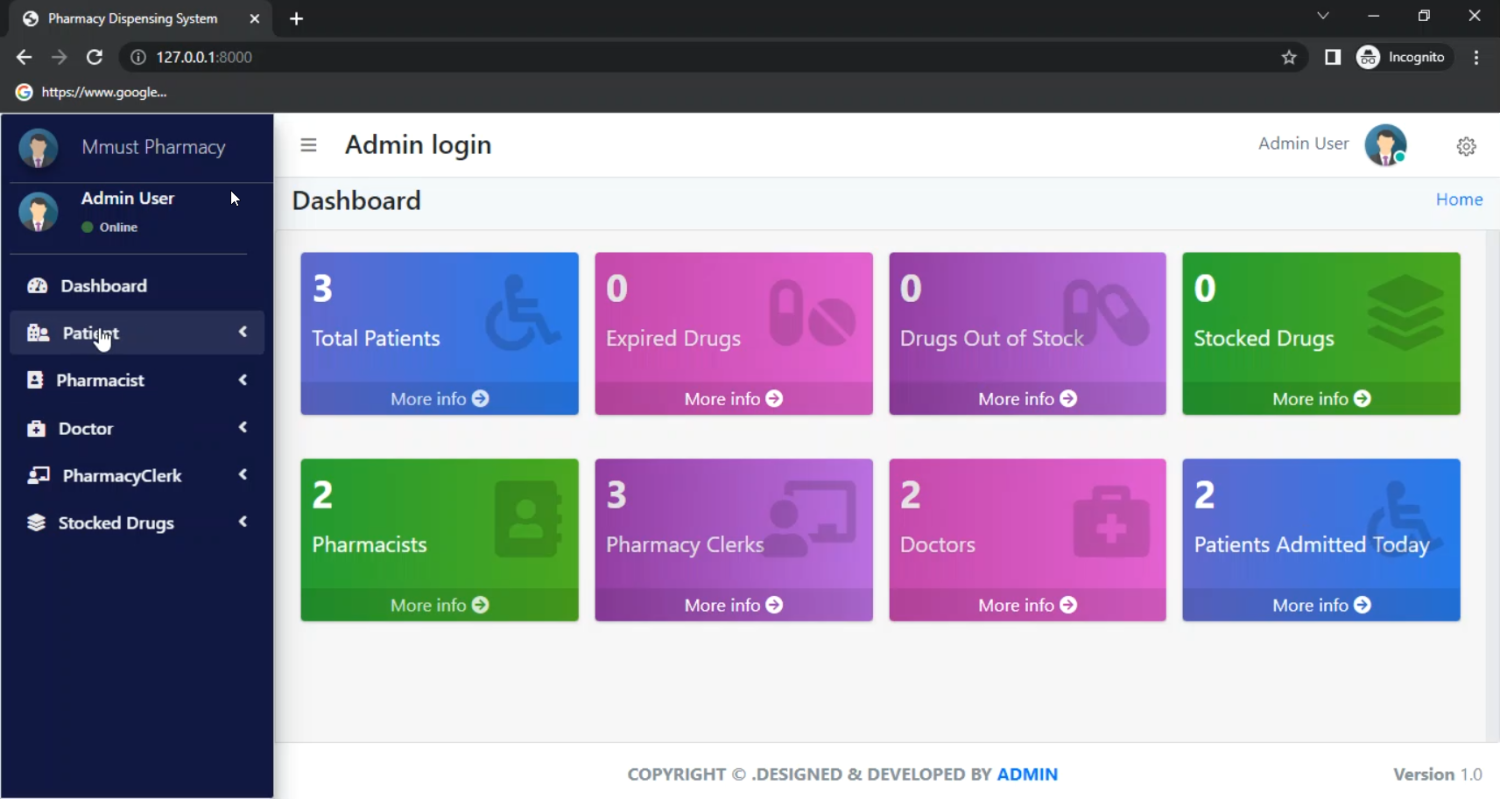This screenshot has width=1500, height=799.
Task: Expand the Pharmacist menu chevron
Action: coord(243,380)
